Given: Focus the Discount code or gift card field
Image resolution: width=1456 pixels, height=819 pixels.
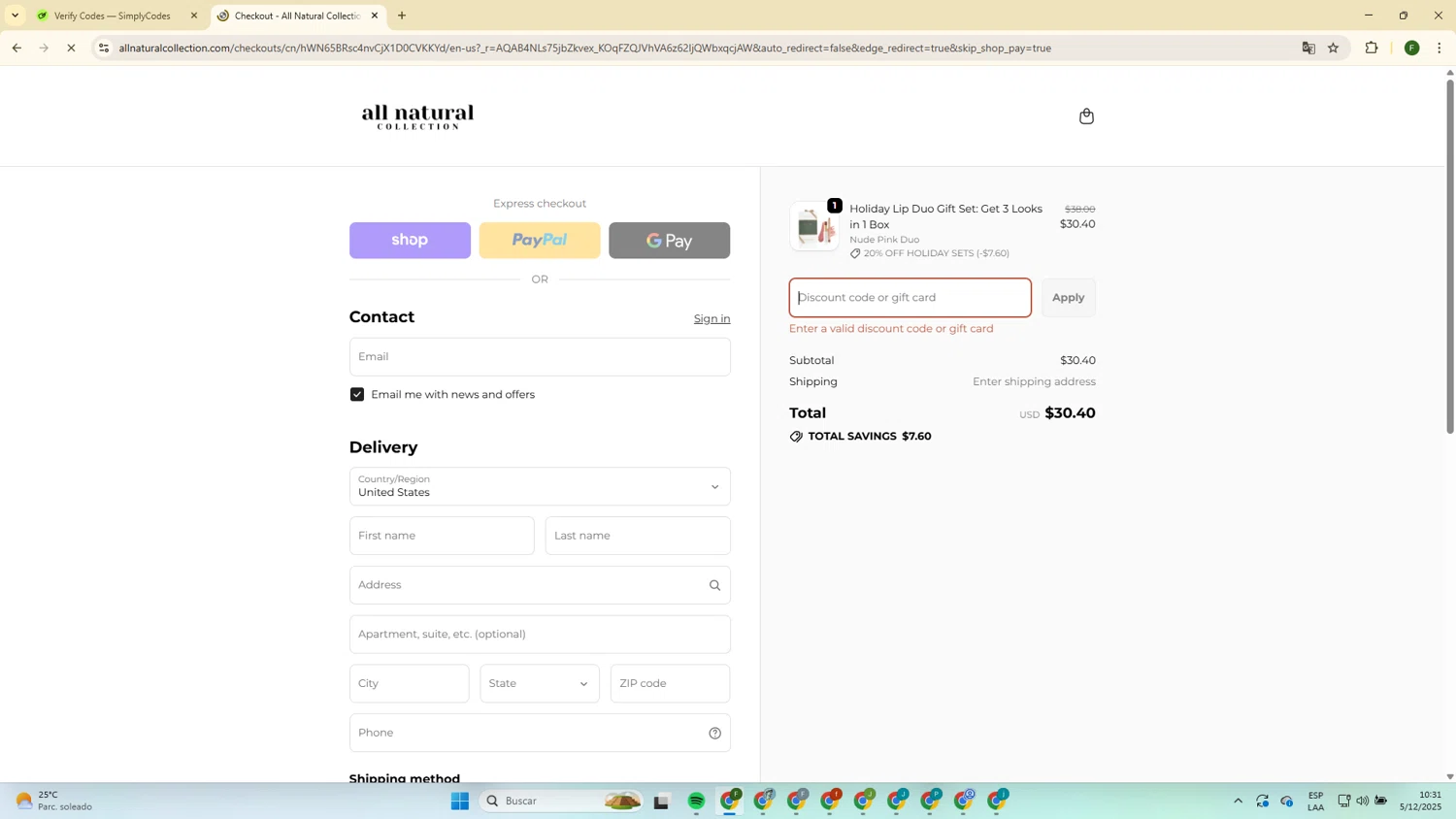Looking at the screenshot, I should tap(910, 298).
